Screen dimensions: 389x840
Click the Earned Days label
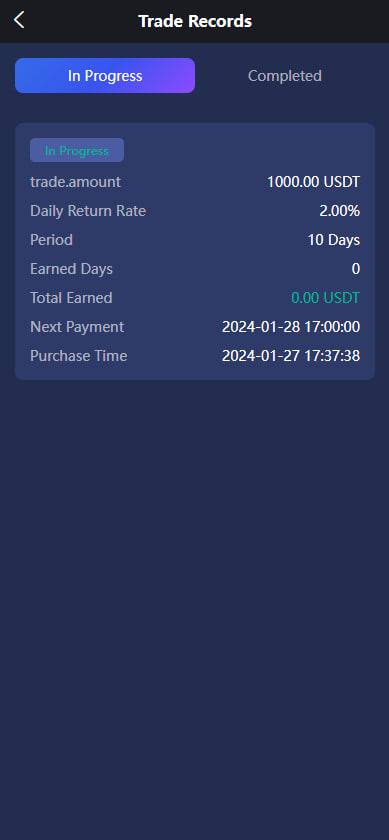pyautogui.click(x=71, y=269)
